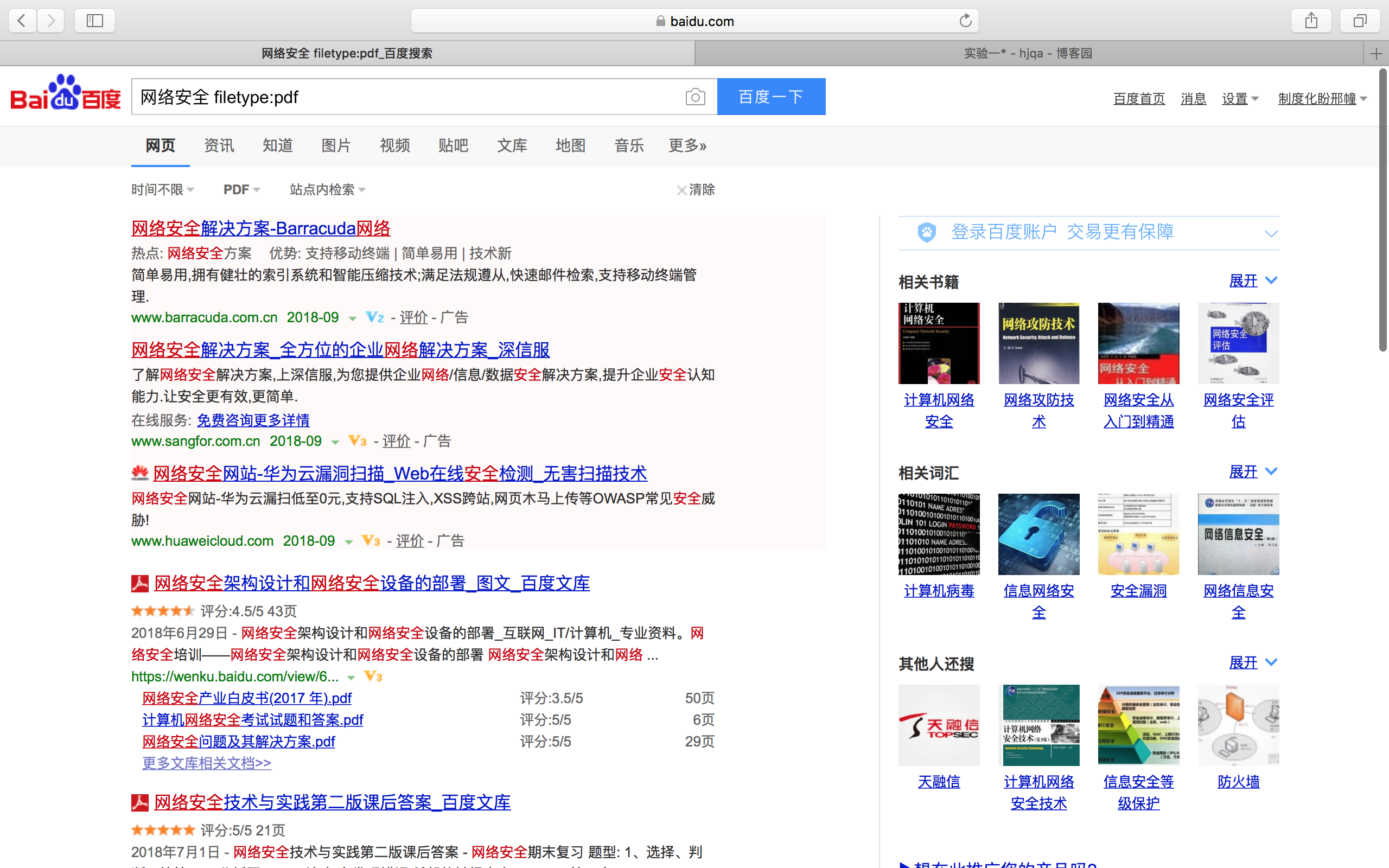Switch to the 实验一 博客园 browser tab
The image size is (1389, 868).
coord(1028,54)
